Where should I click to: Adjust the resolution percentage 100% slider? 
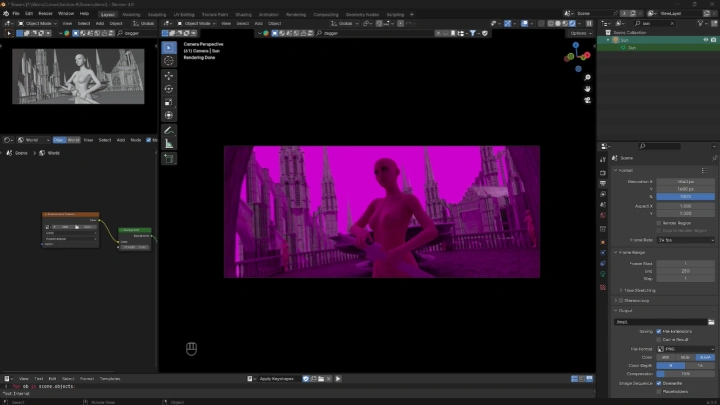(686, 197)
